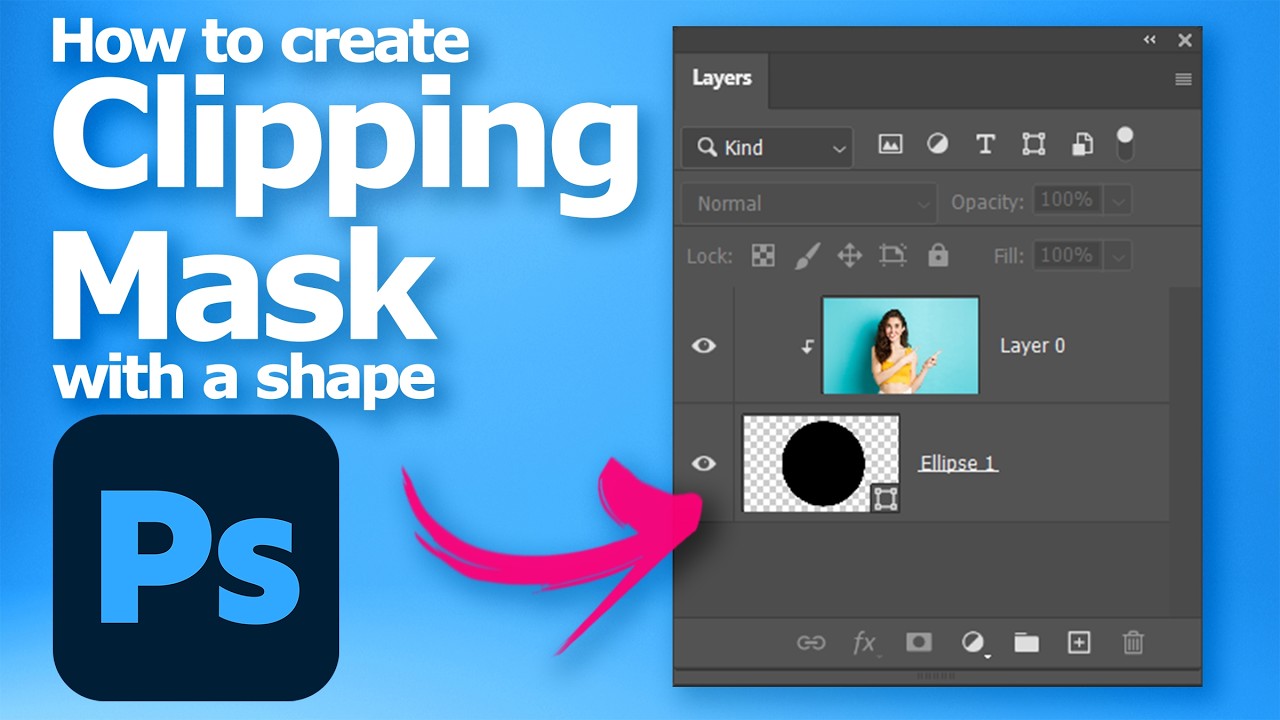1280x720 pixels.
Task: Open the Kind filter dropdown
Action: tap(768, 148)
